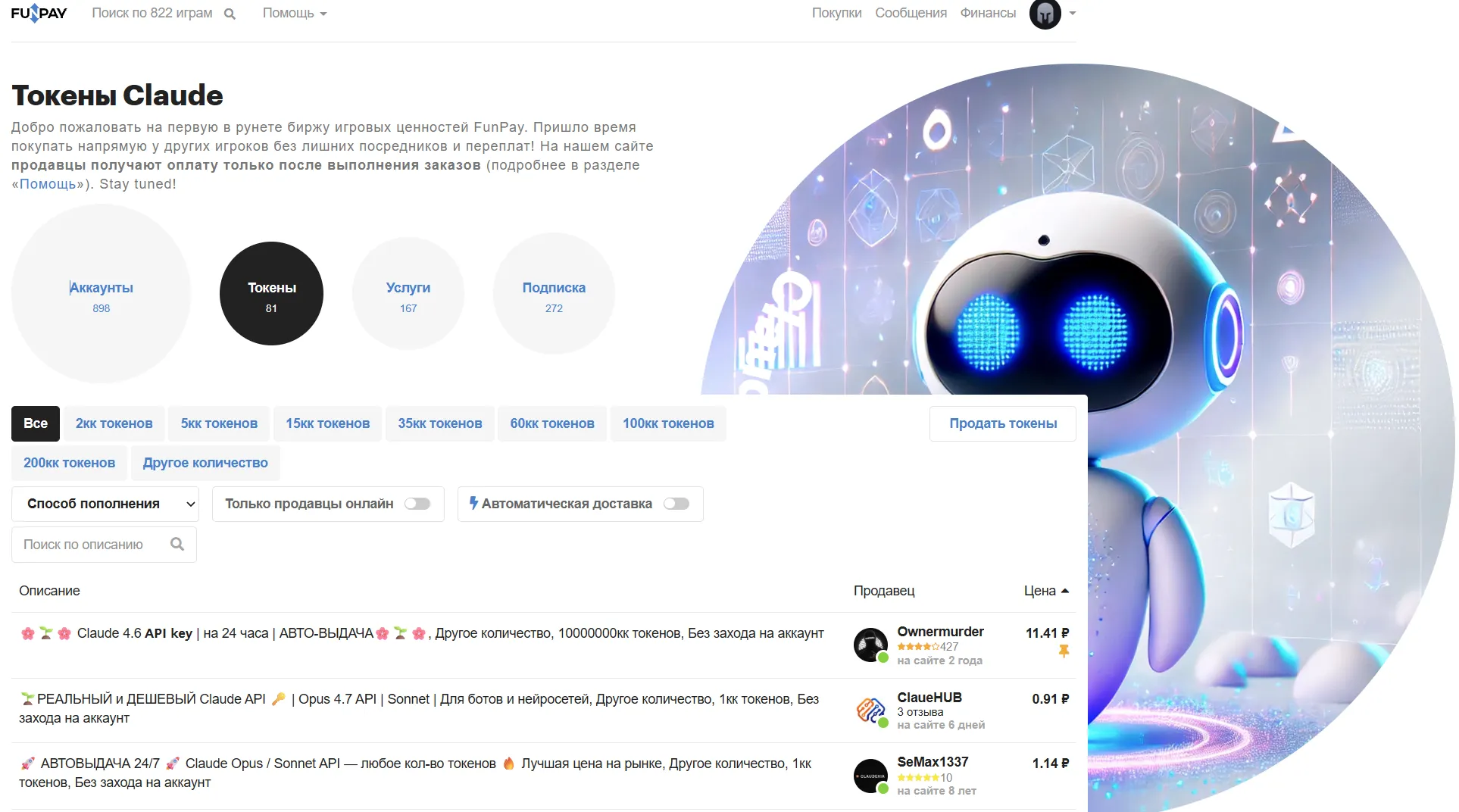The height and width of the screenshot is (812, 1459).
Task: Click the game search magnifier icon
Action: pos(230,14)
